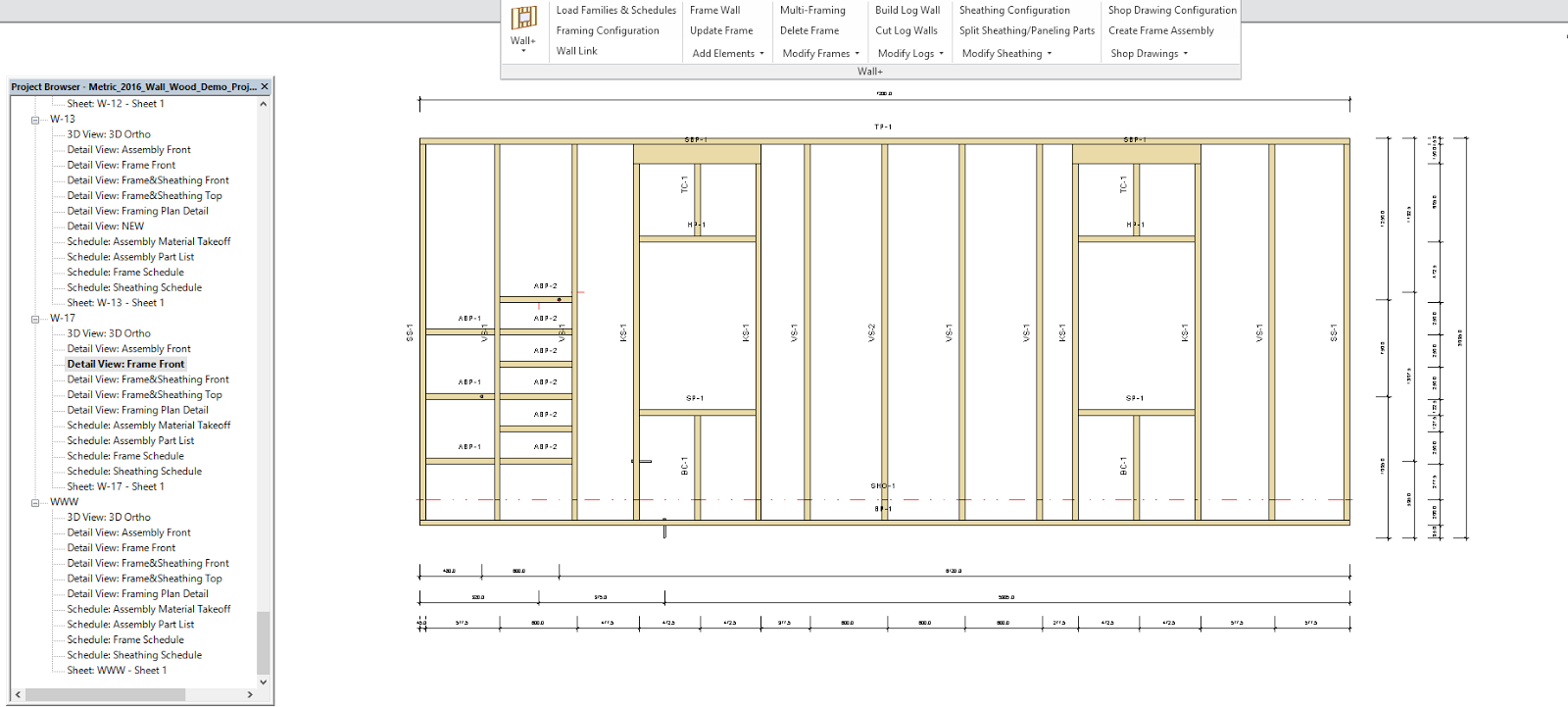Select Schedule: Sheathing Schedule under W-13

click(x=134, y=287)
